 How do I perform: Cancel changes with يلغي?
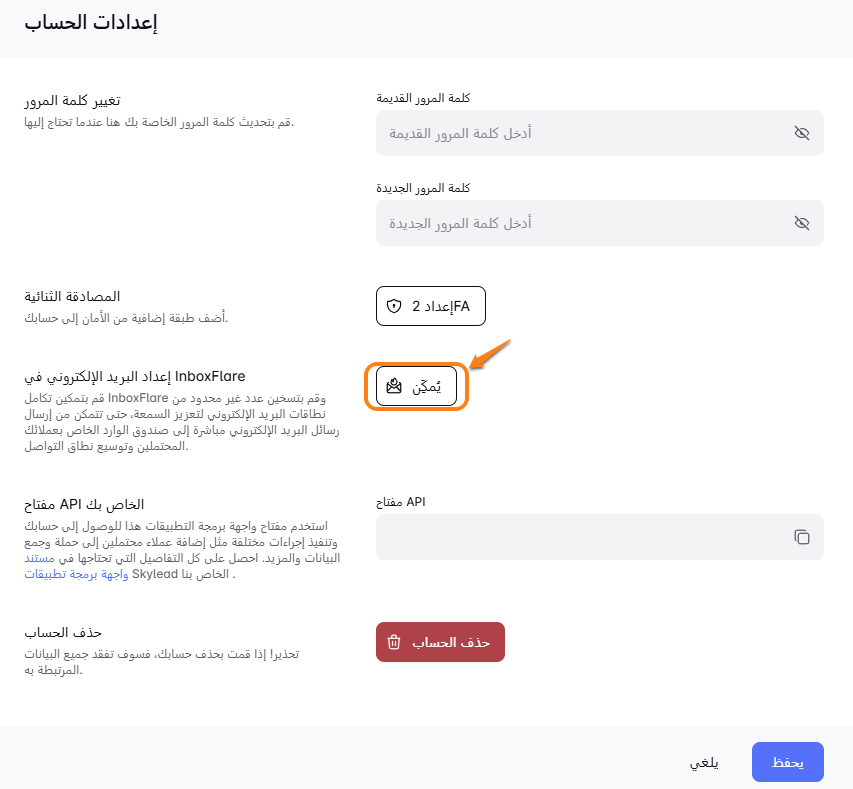click(704, 762)
